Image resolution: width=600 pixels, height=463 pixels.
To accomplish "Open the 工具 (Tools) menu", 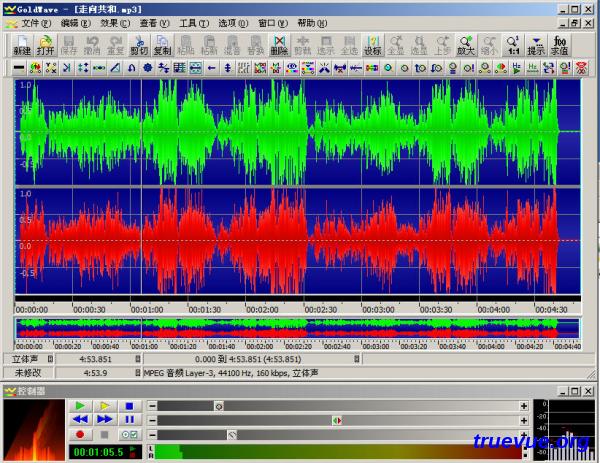I will pos(194,23).
